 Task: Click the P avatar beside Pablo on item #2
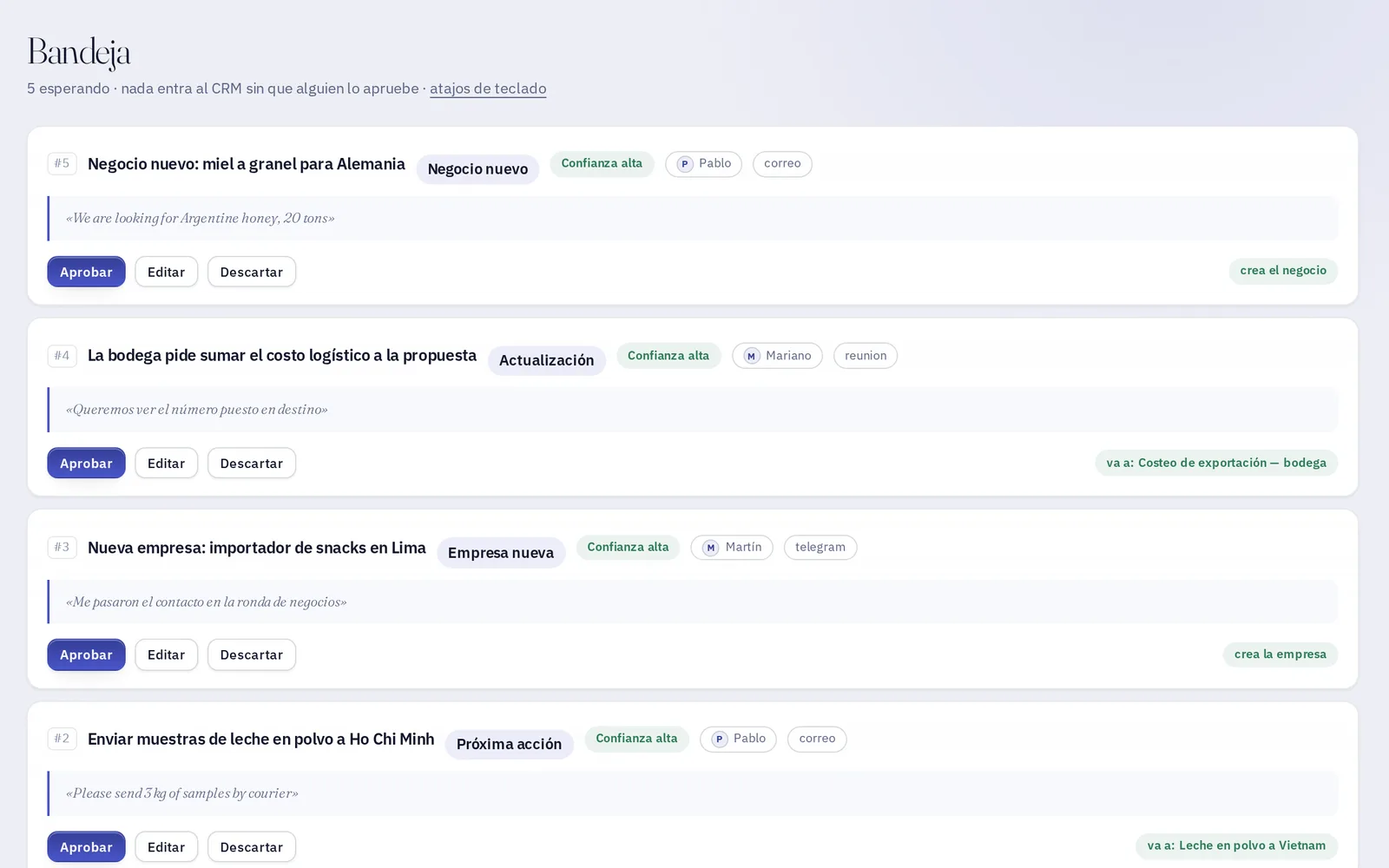tap(719, 740)
